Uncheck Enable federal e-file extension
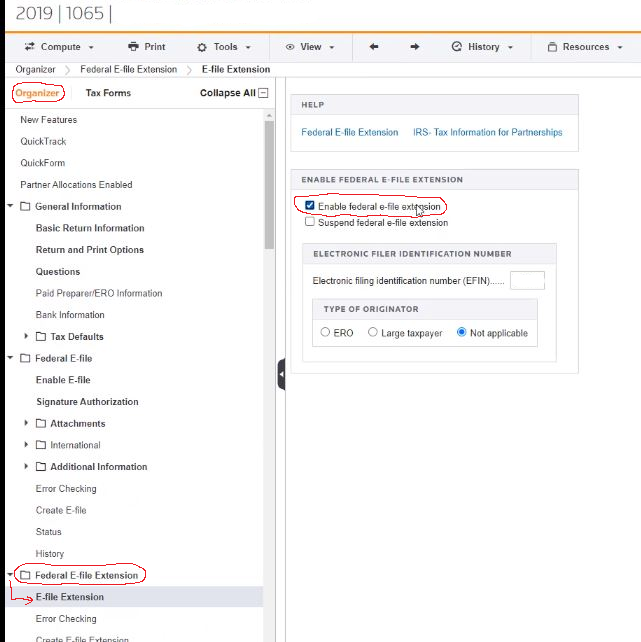This screenshot has height=642, width=641. pos(310,206)
